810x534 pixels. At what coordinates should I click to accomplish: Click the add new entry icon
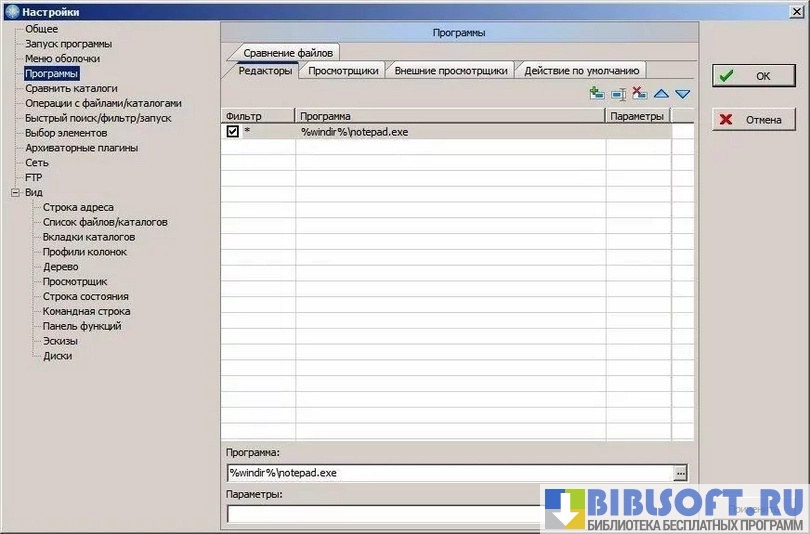[x=597, y=93]
